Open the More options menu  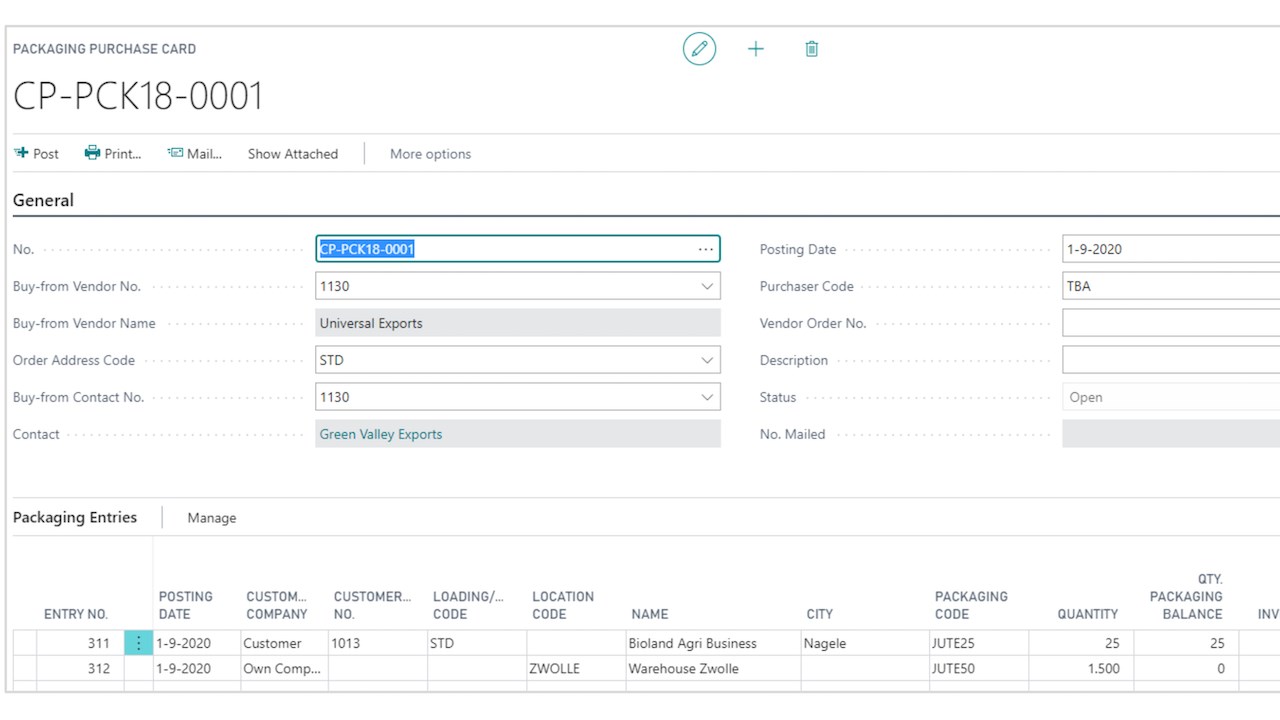430,154
